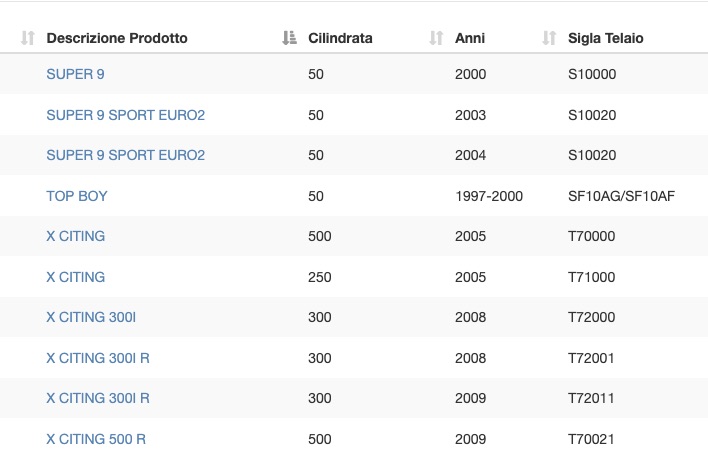Click the Anni column header text

tap(470, 38)
